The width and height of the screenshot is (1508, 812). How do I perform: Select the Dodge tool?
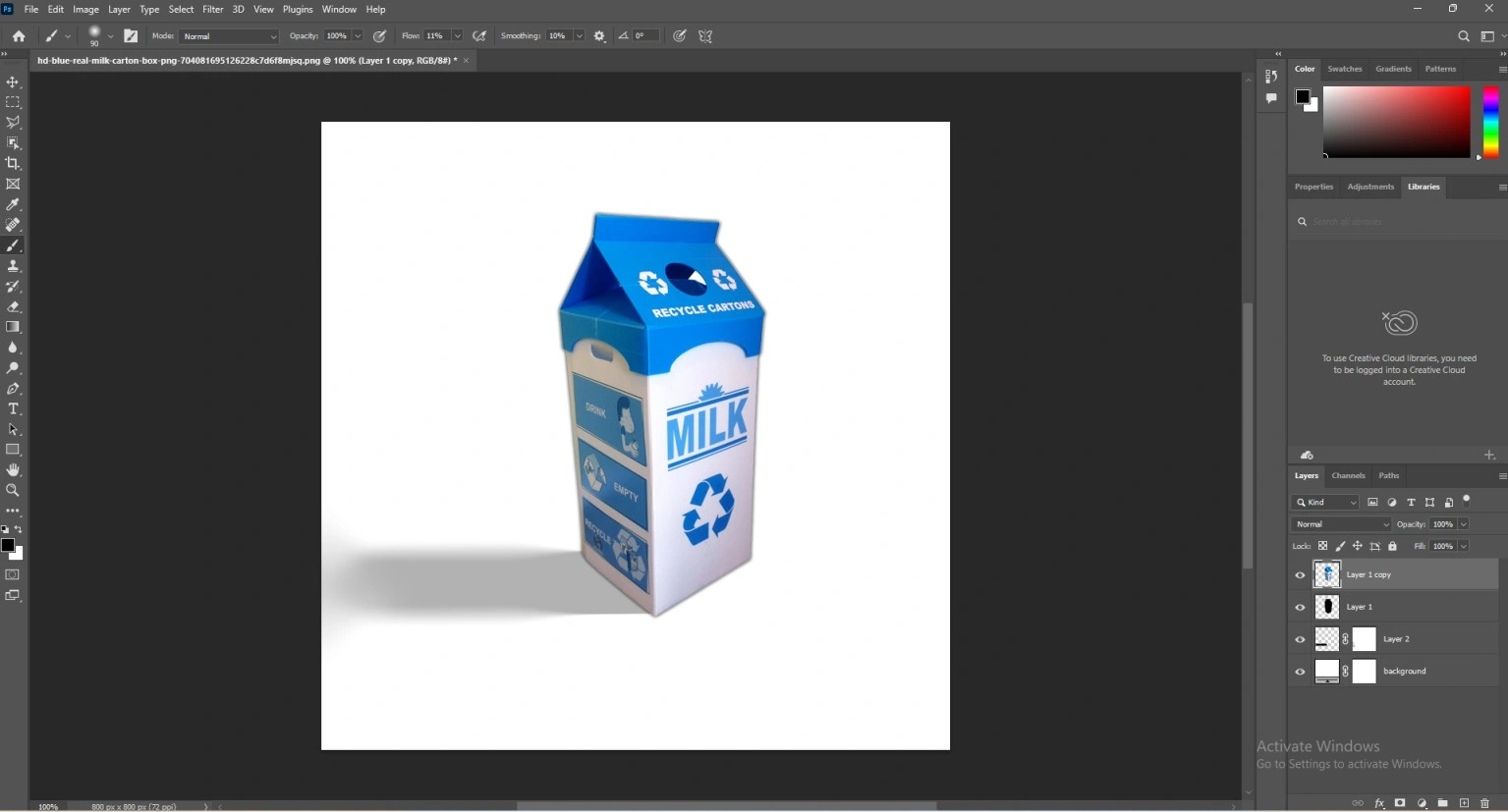pyautogui.click(x=13, y=368)
